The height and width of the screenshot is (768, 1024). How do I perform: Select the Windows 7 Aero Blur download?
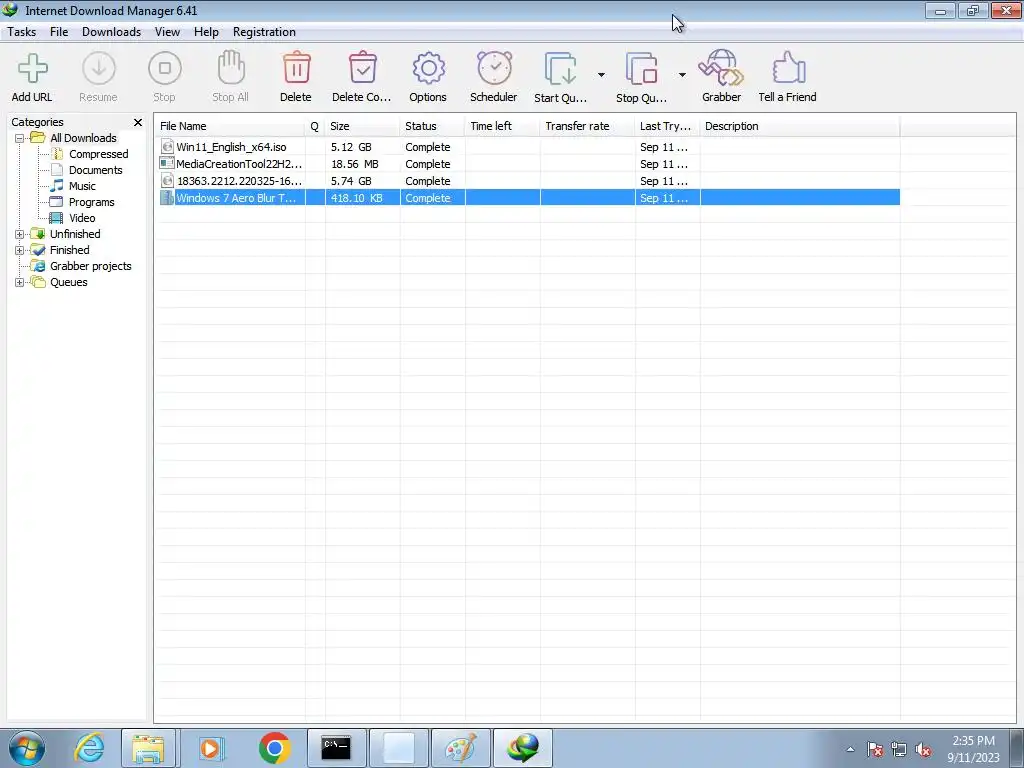pos(530,198)
